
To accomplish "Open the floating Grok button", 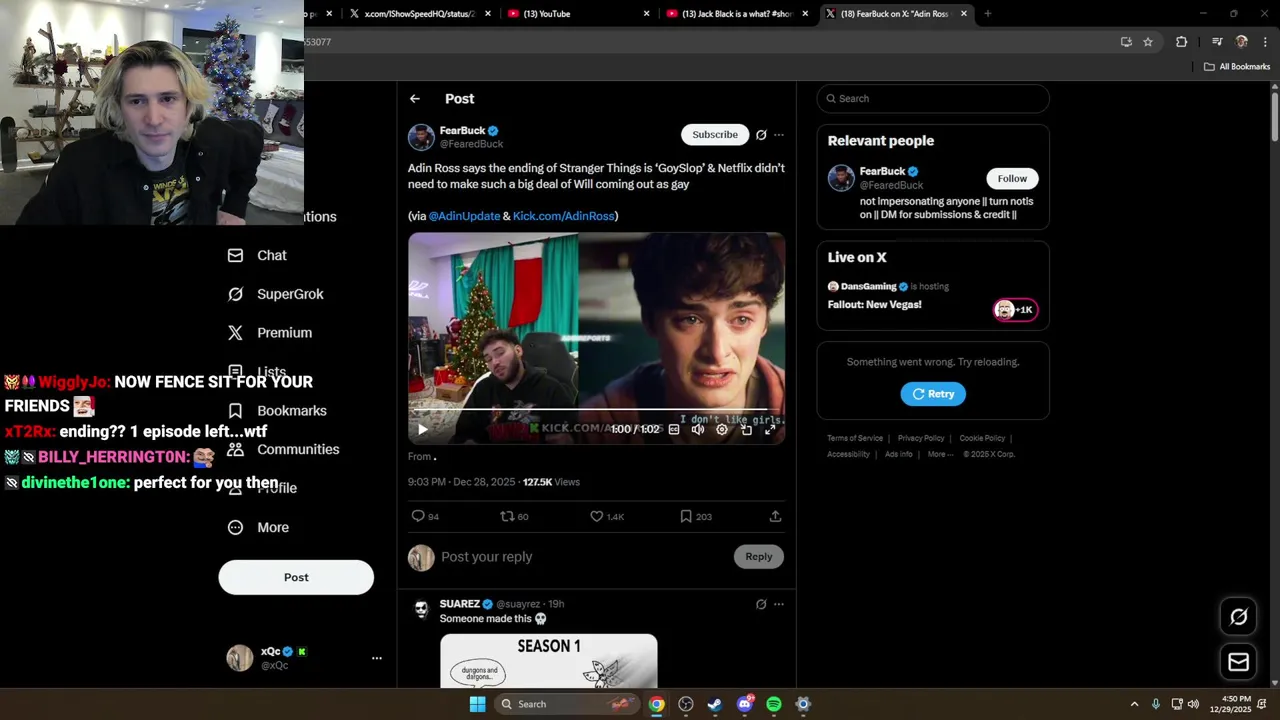I will (1239, 617).
